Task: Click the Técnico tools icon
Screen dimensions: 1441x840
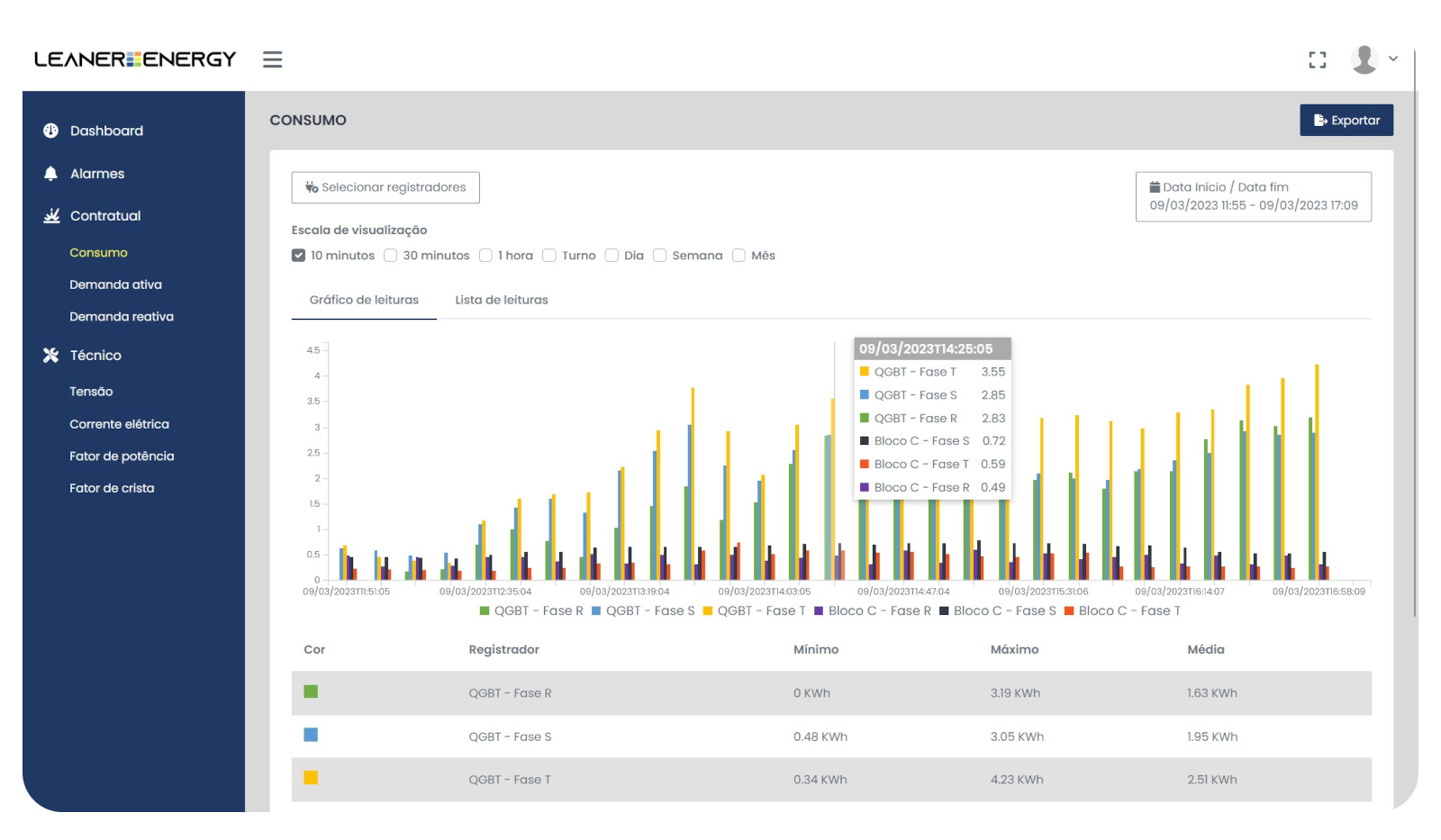Action: [x=50, y=356]
